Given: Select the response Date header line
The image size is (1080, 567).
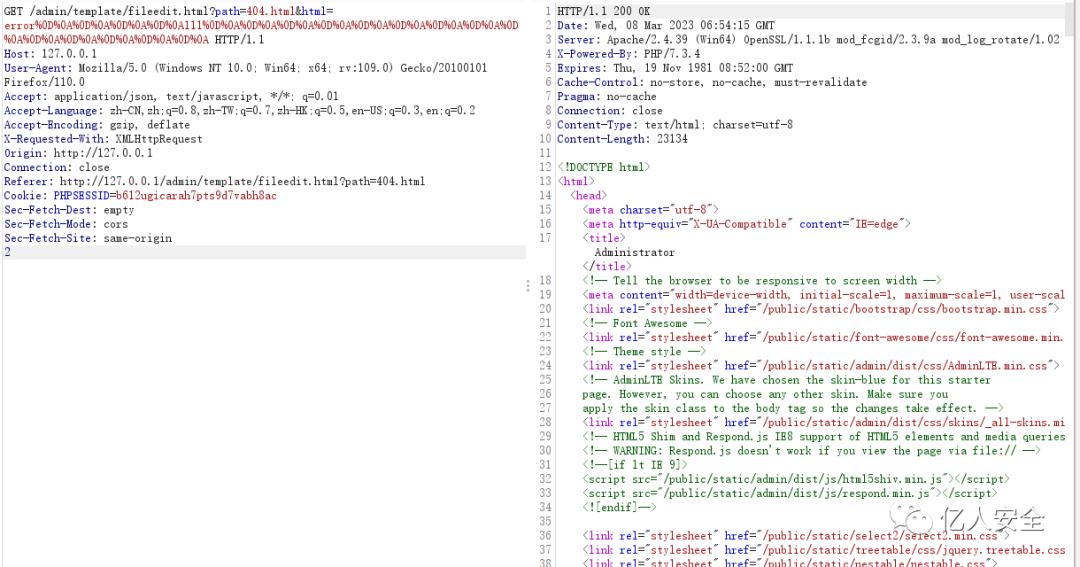Looking at the screenshot, I should [666, 25].
